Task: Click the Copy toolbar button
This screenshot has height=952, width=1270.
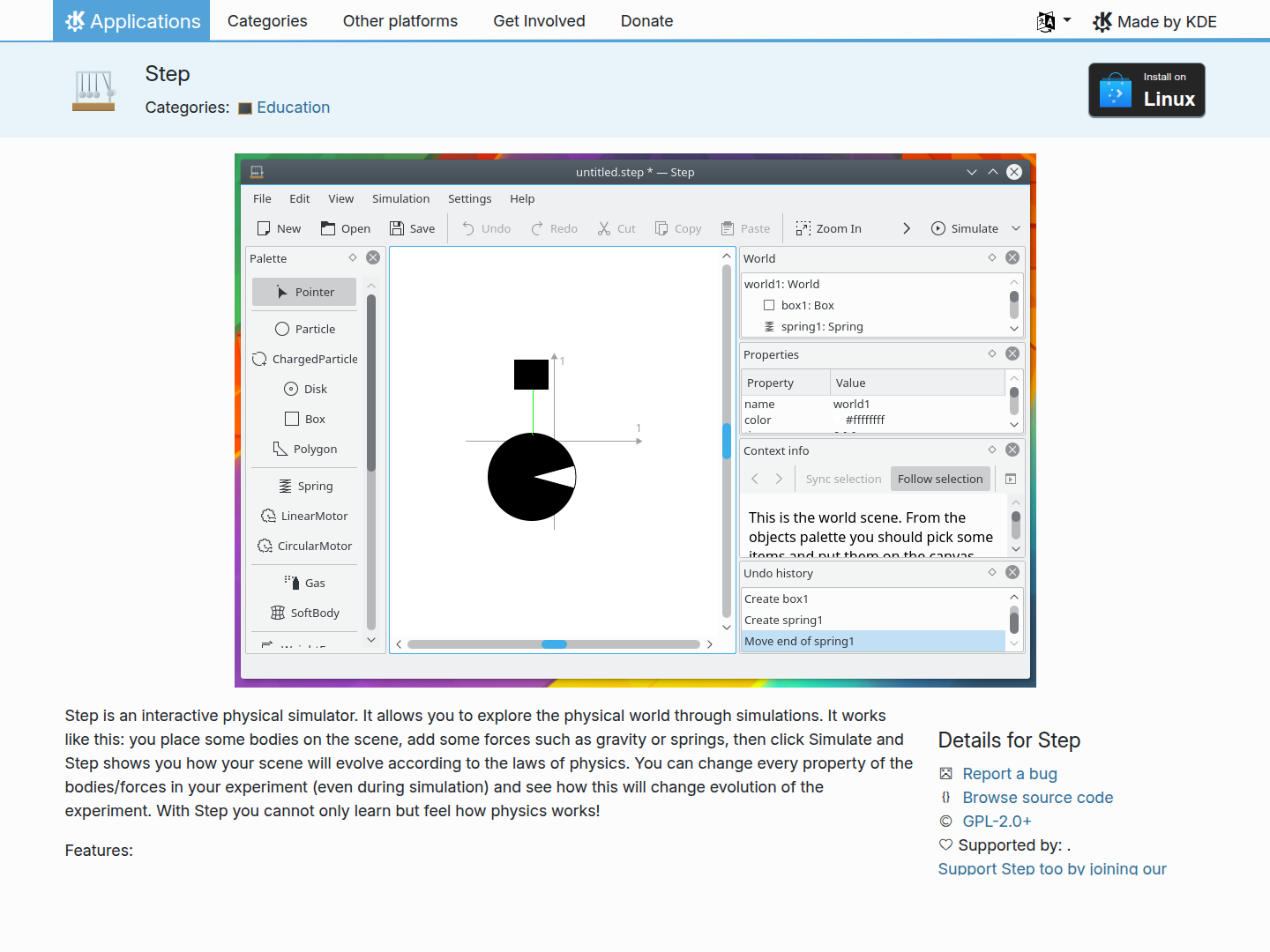Action: tap(678, 228)
